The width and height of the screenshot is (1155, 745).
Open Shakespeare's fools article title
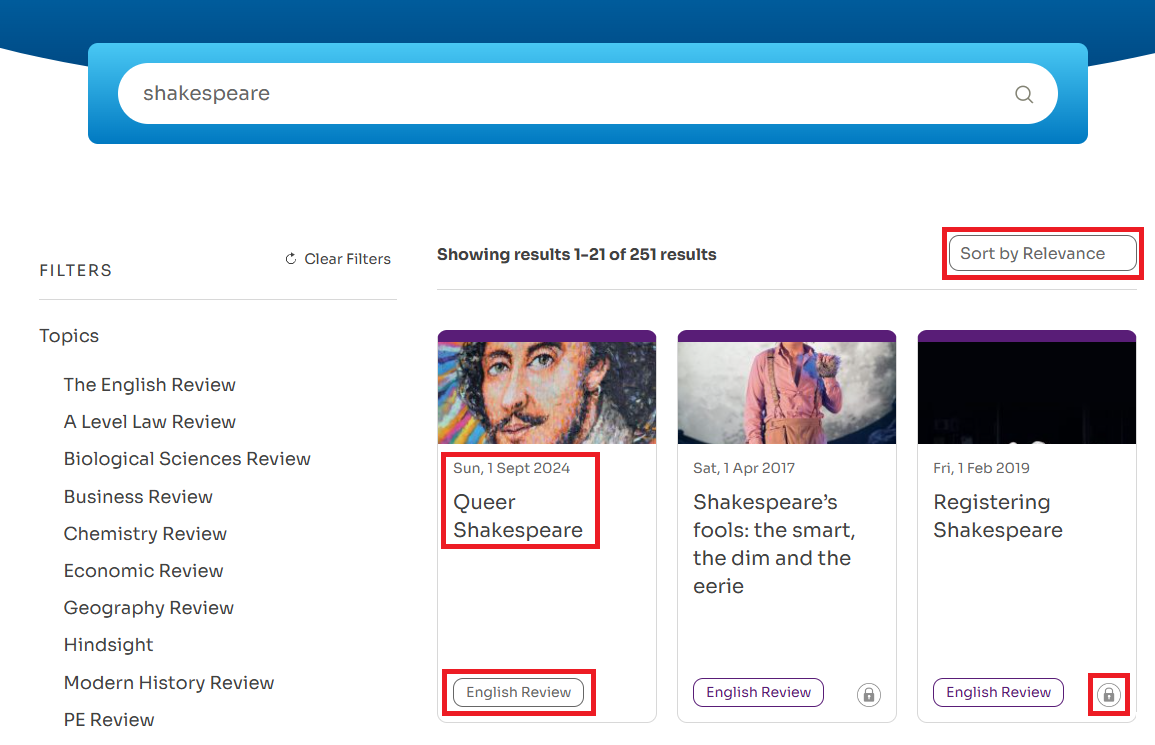[773, 544]
